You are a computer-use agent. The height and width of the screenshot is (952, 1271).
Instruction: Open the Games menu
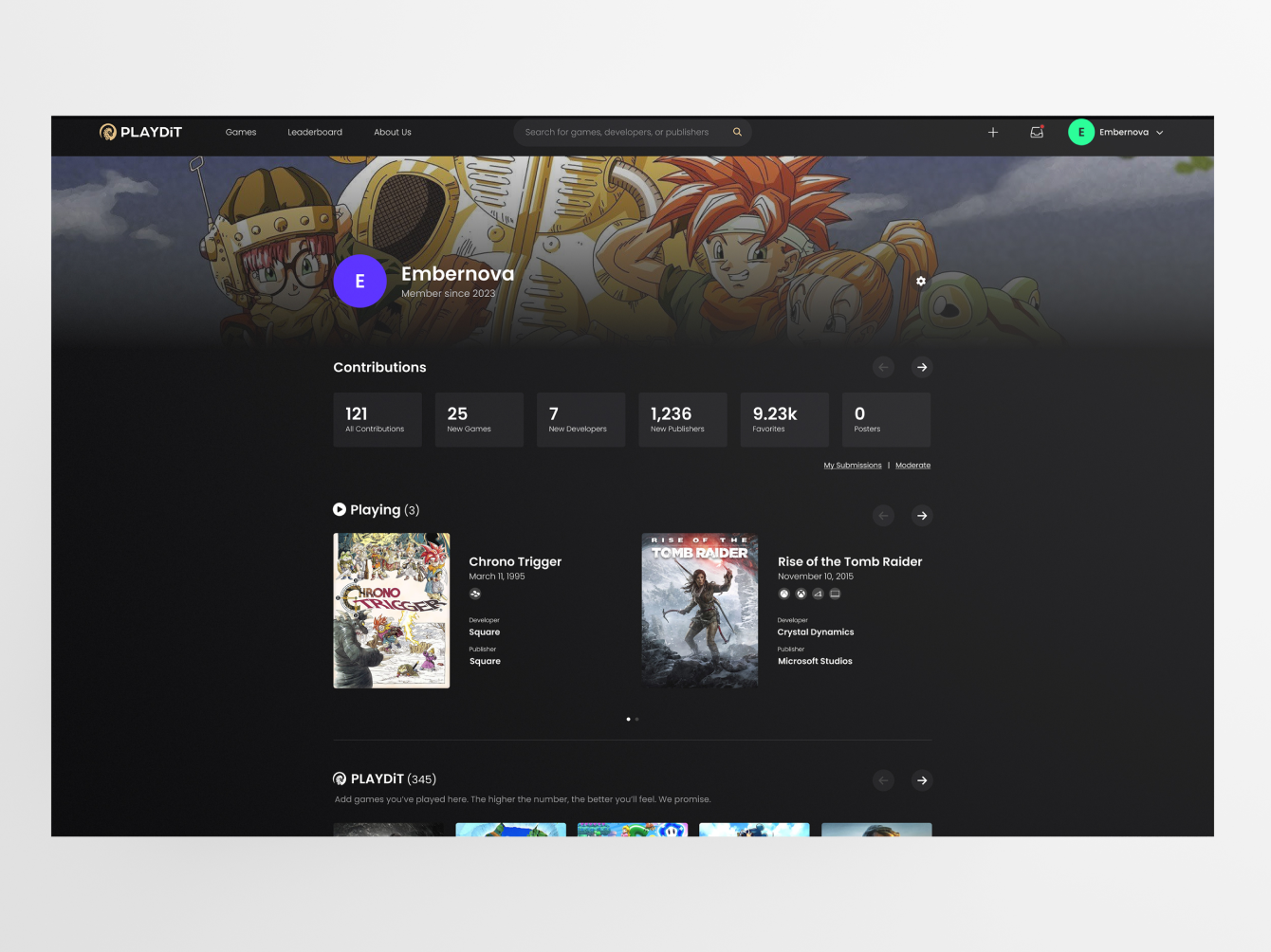click(241, 132)
